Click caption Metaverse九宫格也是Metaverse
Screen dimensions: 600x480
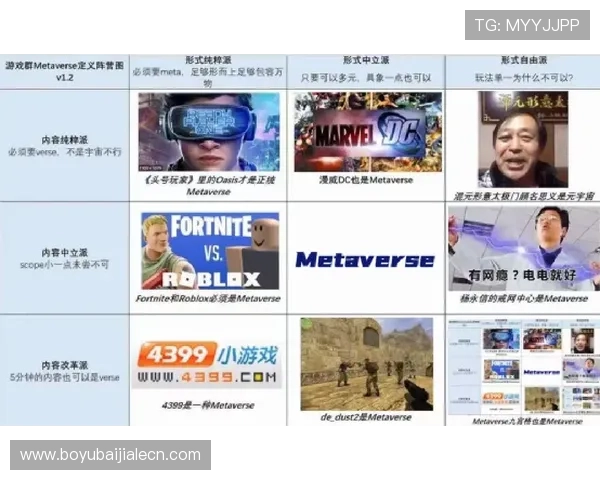tap(527, 421)
